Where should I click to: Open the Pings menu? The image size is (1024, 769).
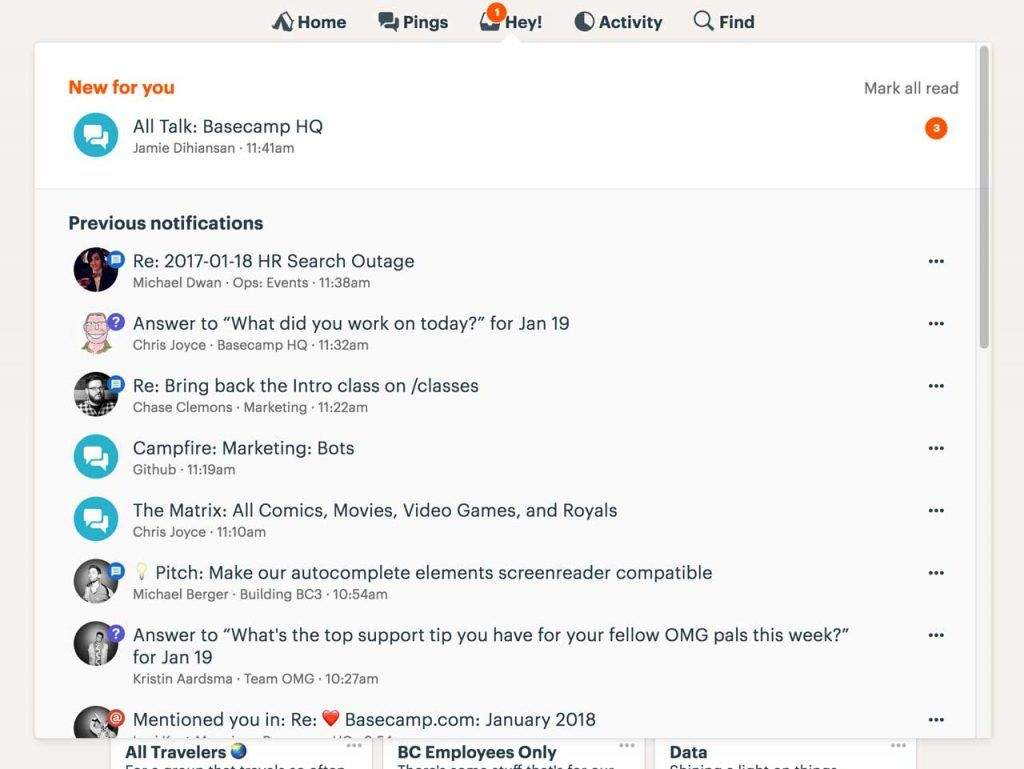(x=413, y=22)
